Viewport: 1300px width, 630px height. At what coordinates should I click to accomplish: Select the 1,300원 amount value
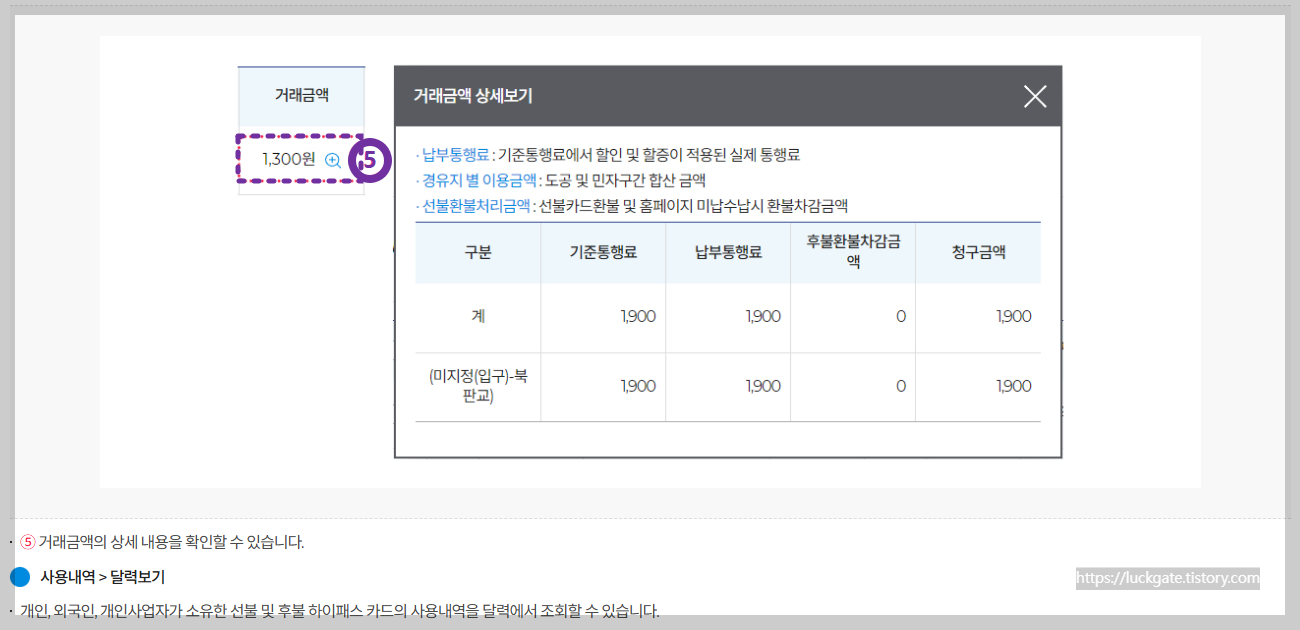click(289, 159)
